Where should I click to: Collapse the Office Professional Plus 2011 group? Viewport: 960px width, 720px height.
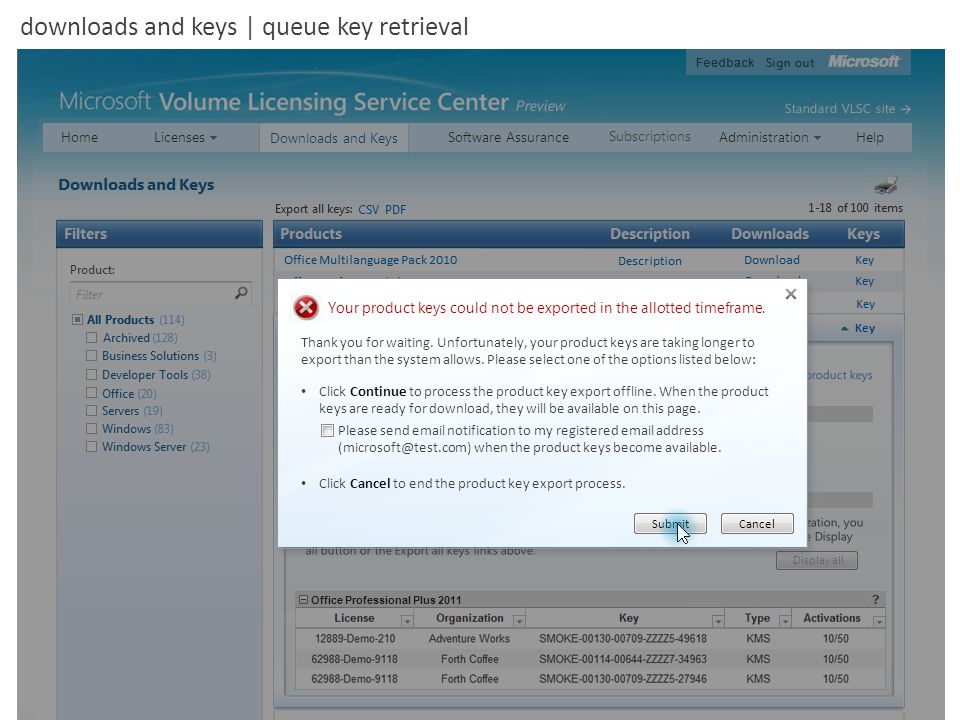pos(302,599)
